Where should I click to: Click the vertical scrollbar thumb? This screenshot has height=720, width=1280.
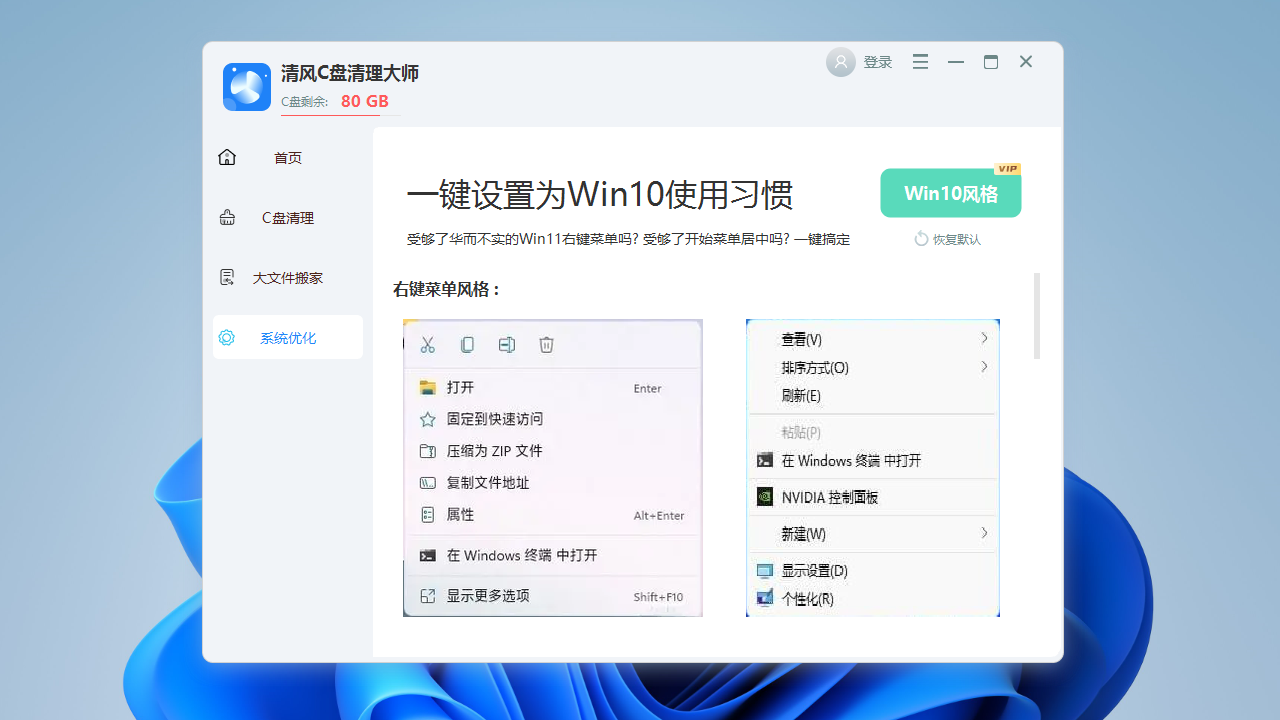pos(1037,316)
